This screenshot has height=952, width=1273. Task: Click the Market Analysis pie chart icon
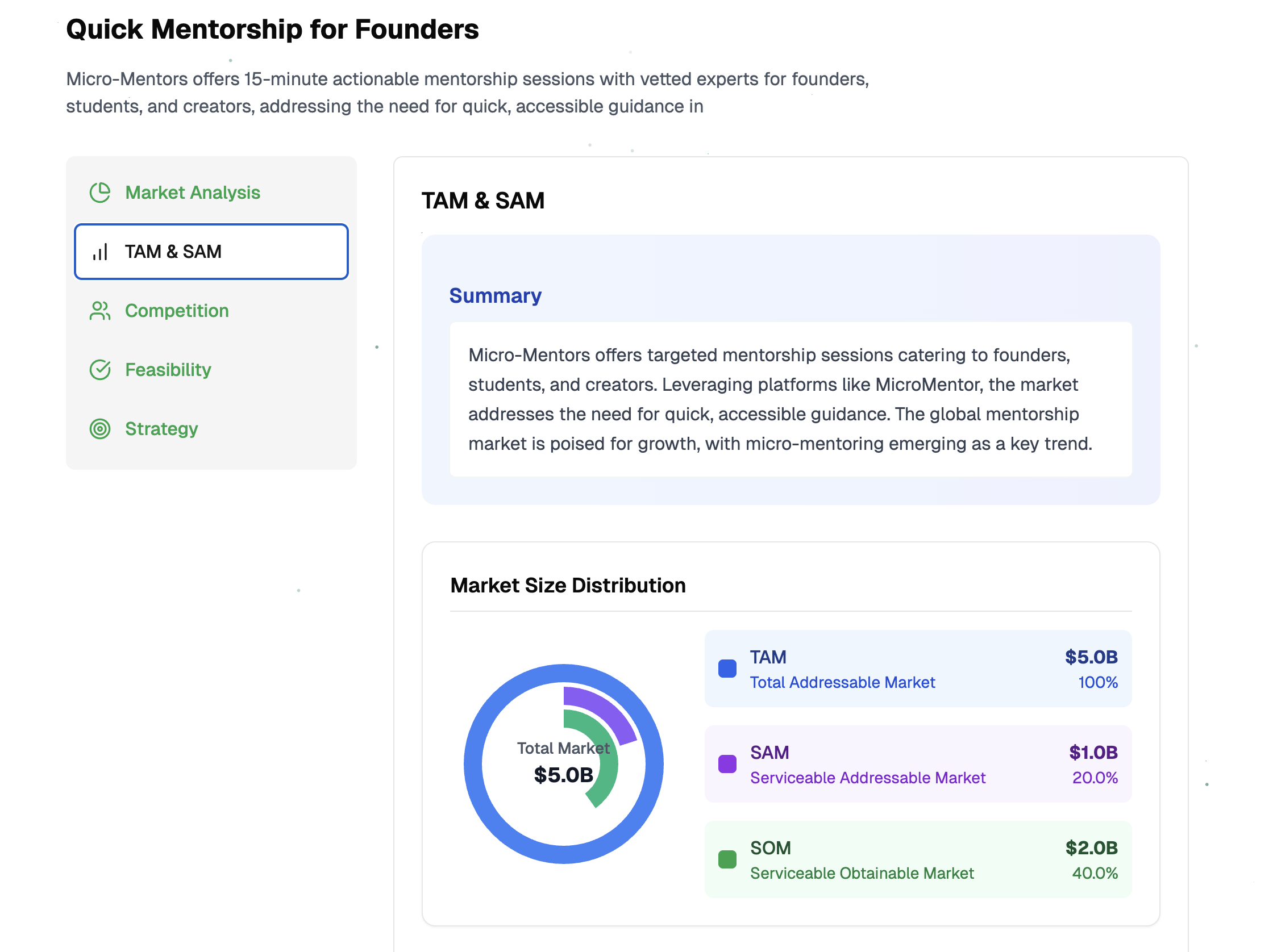click(100, 193)
